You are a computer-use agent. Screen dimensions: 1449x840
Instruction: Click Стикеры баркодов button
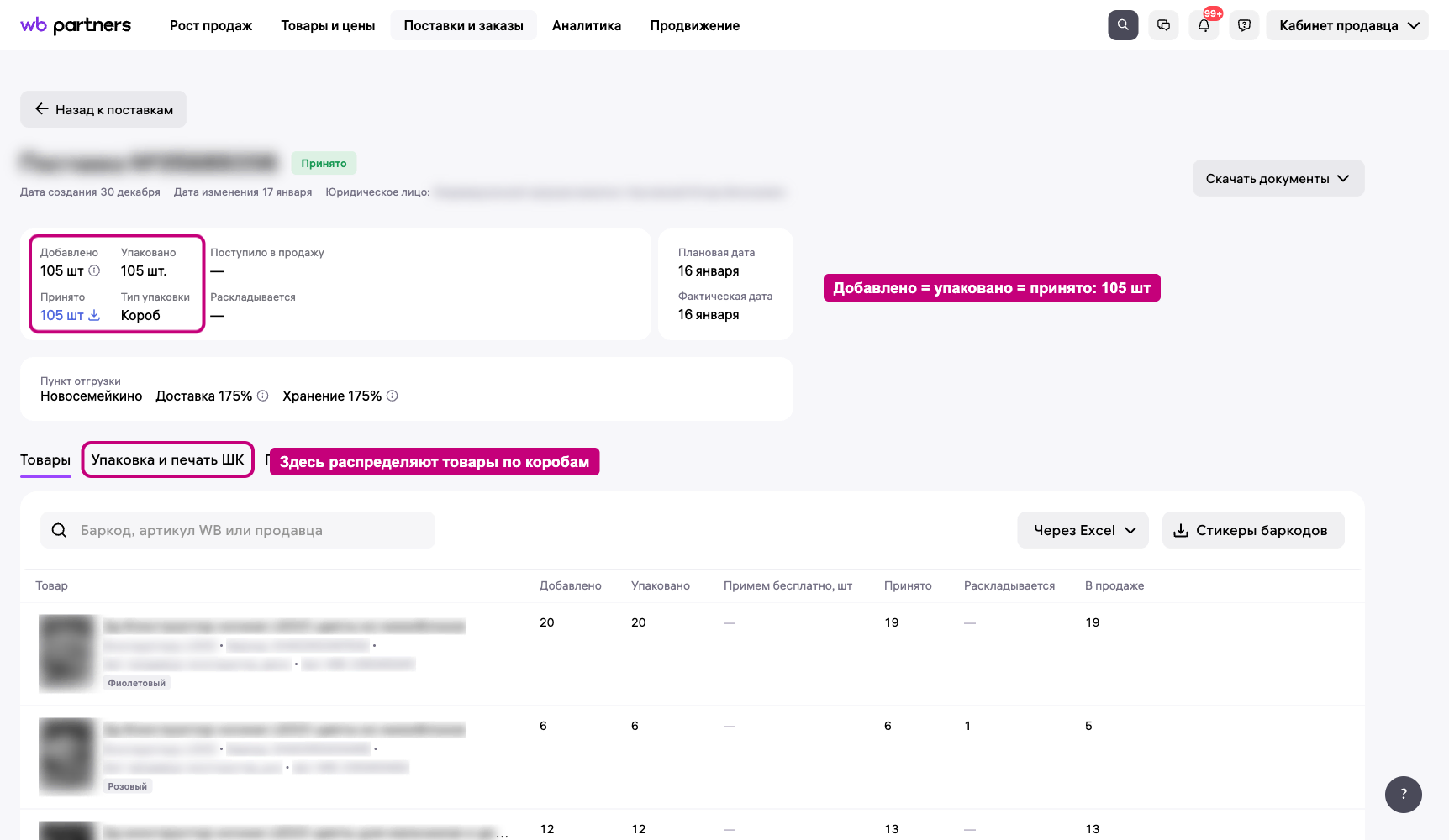1253,530
